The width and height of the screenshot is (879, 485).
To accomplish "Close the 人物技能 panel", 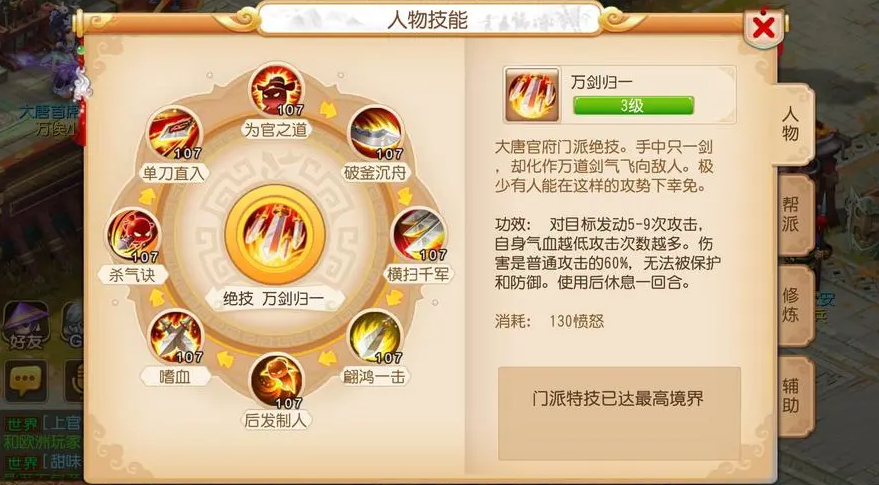I will [764, 26].
